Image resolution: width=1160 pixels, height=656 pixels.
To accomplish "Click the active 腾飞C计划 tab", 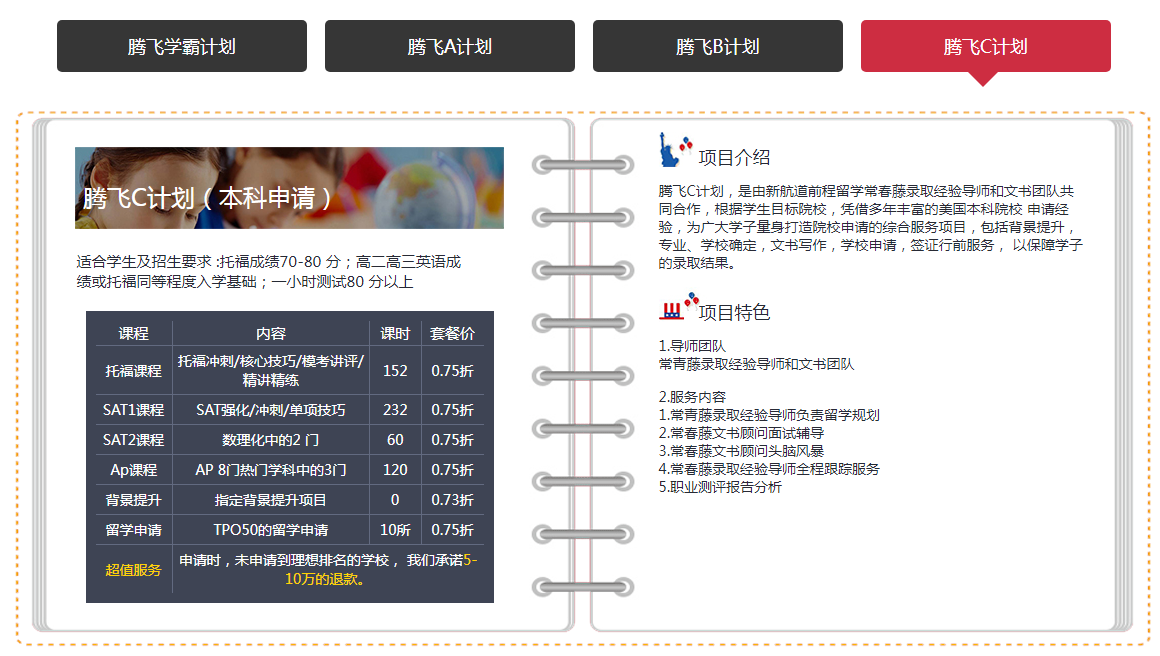I will 985,46.
